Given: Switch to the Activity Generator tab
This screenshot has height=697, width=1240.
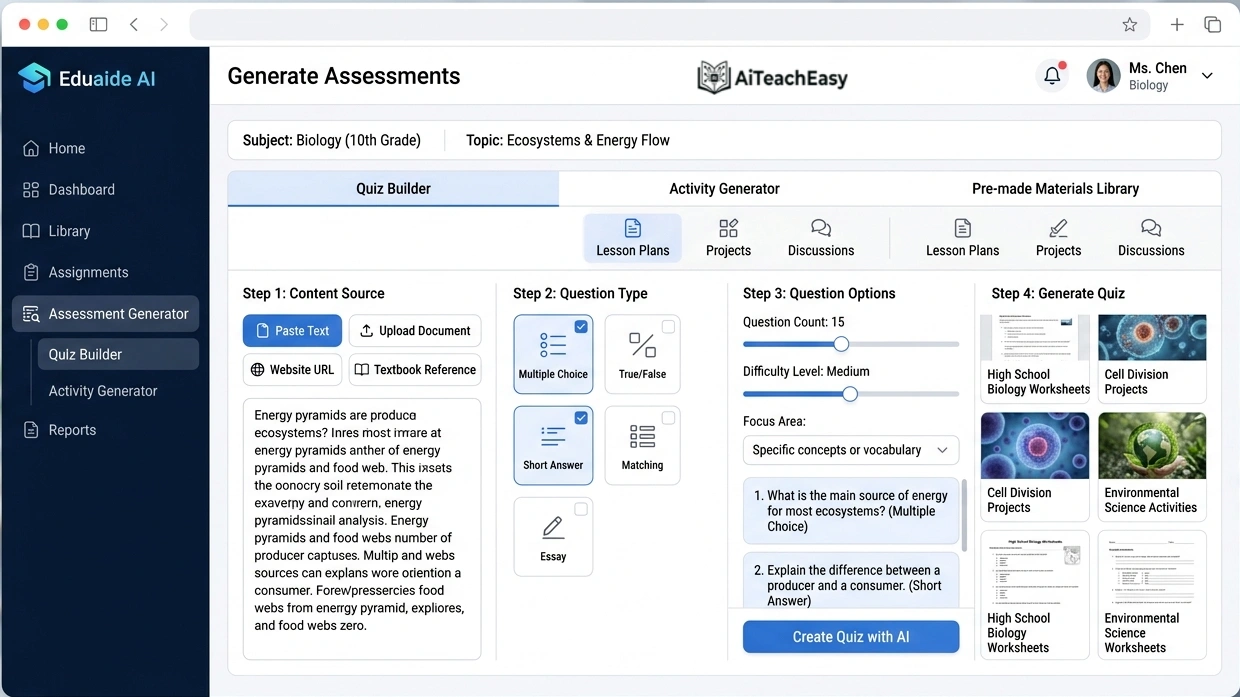Looking at the screenshot, I should tap(723, 188).
